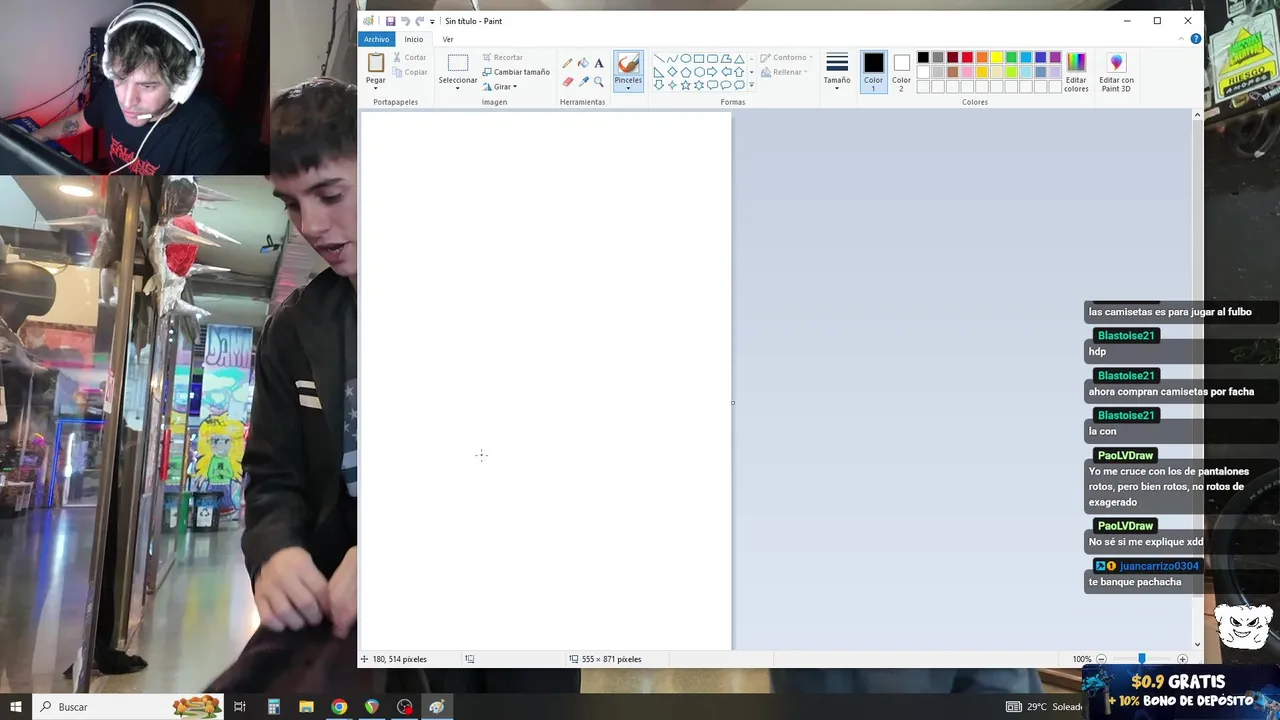Viewport: 1280px width, 720px height.
Task: Click the Save icon in quick access toolbar
Action: tap(390, 21)
